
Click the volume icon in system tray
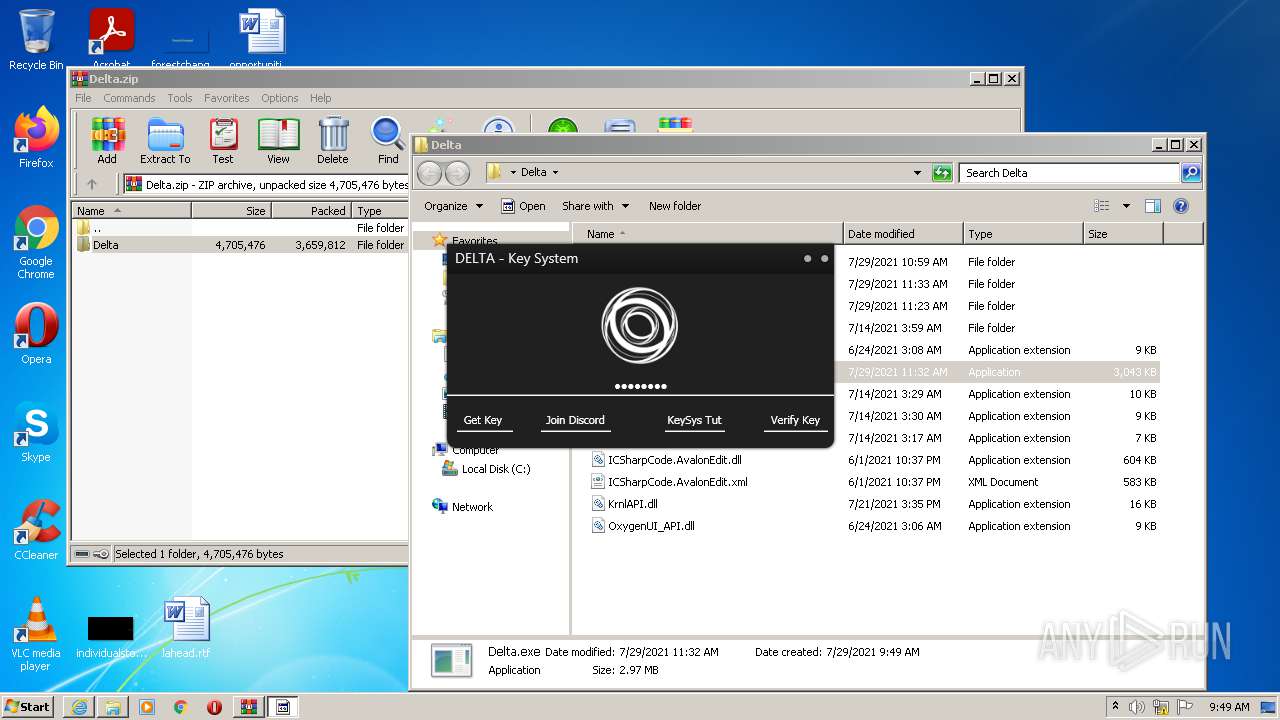tap(1137, 707)
